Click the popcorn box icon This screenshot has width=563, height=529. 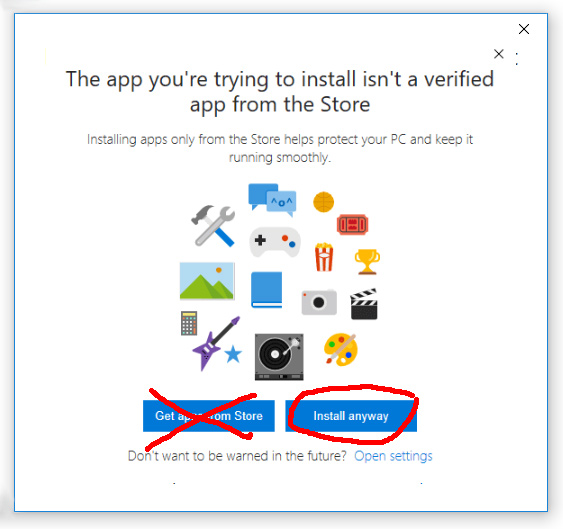pyautogui.click(x=324, y=257)
